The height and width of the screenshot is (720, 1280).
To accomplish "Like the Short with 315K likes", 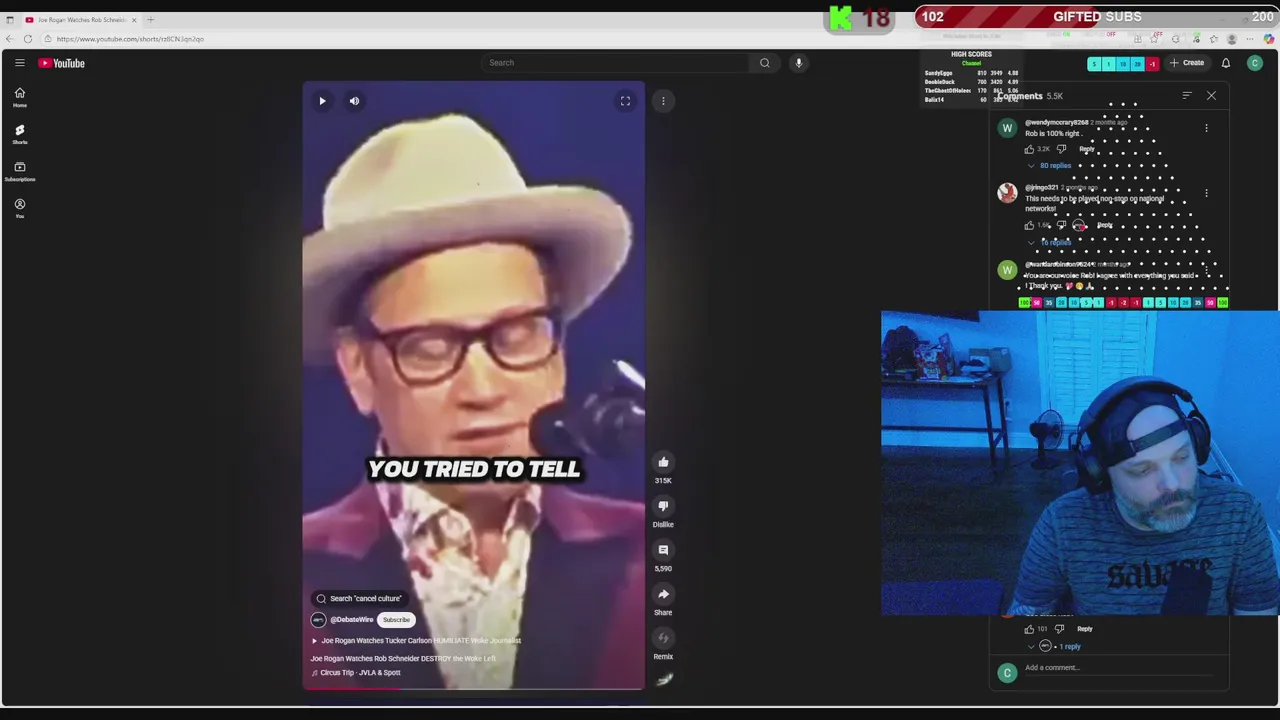I will tap(663, 462).
